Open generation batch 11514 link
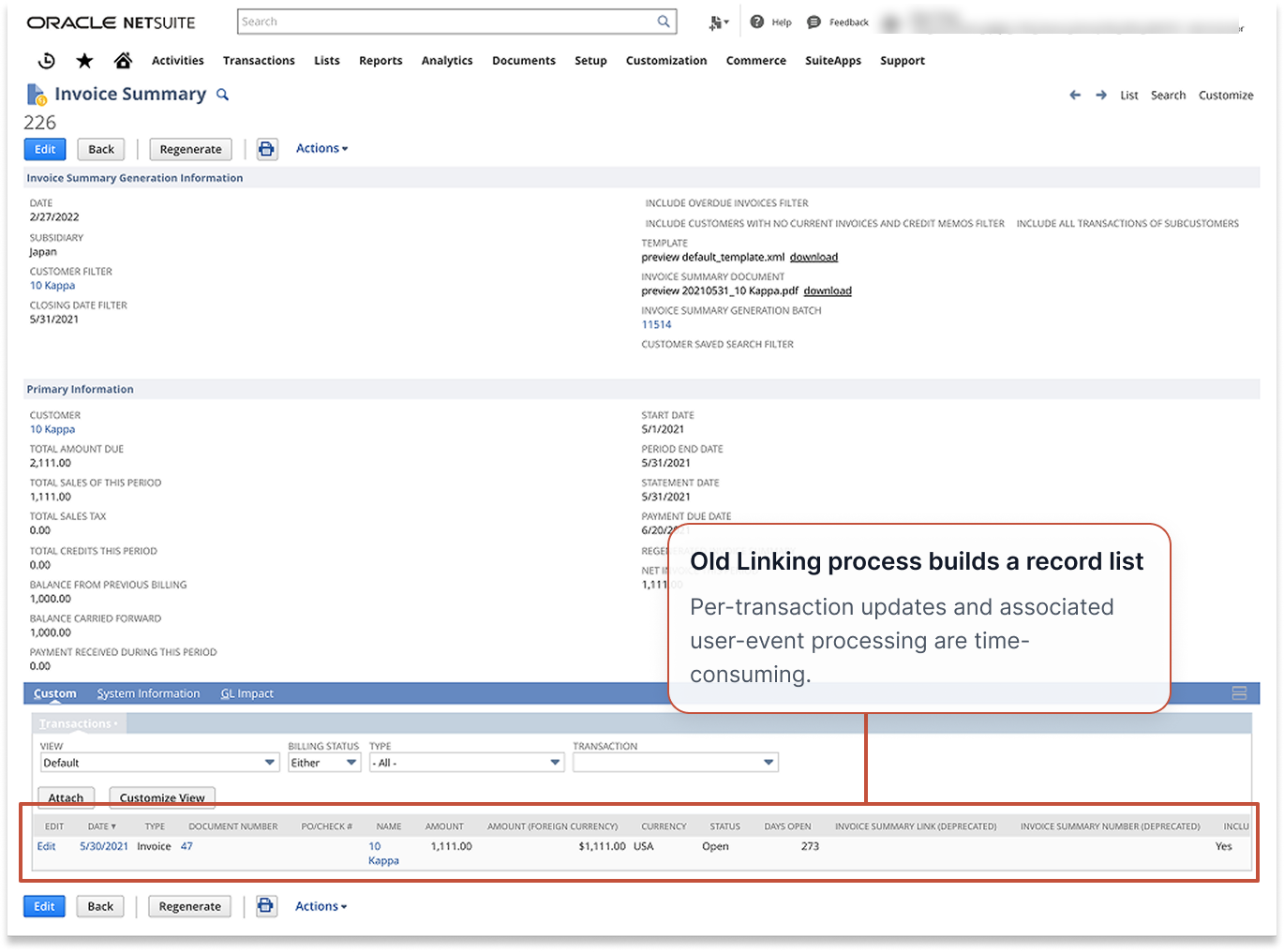 (x=656, y=324)
